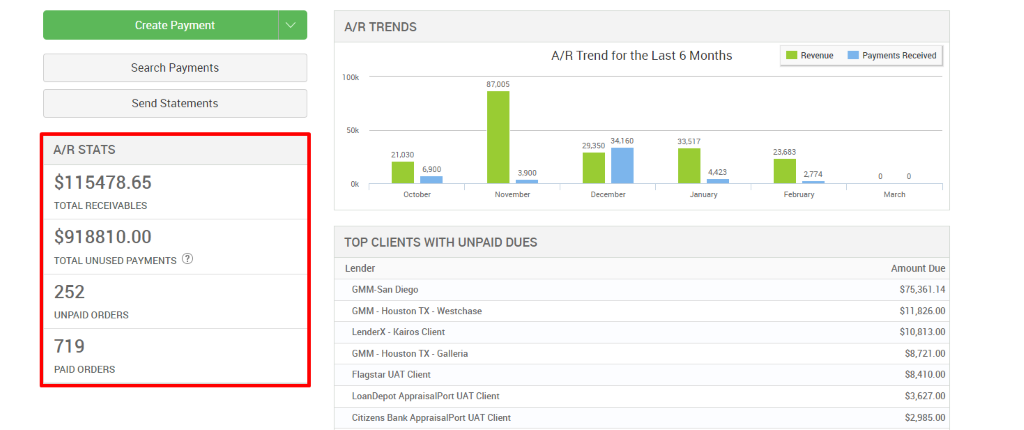1024x430 pixels.
Task: Select Flagstar UAT Client row
Action: [641, 375]
